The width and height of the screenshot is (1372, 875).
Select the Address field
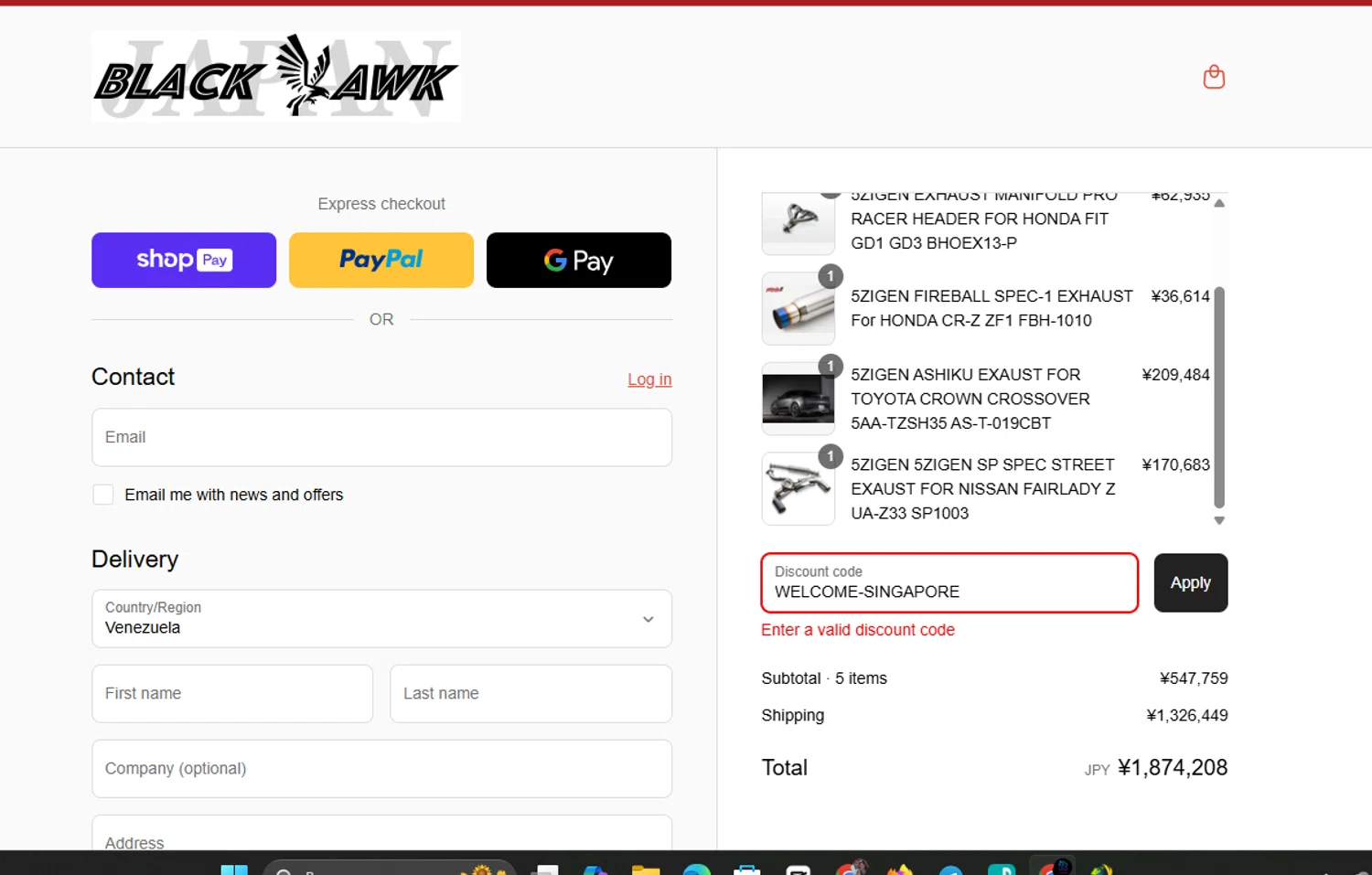coord(381,834)
